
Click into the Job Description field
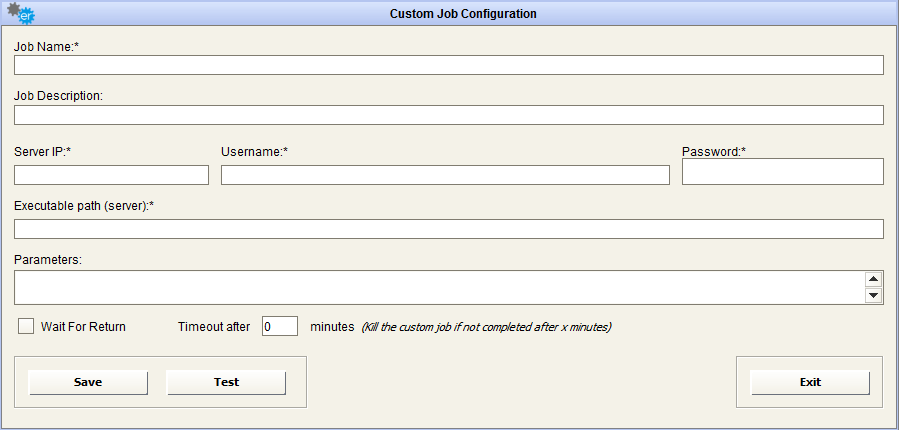(448, 115)
